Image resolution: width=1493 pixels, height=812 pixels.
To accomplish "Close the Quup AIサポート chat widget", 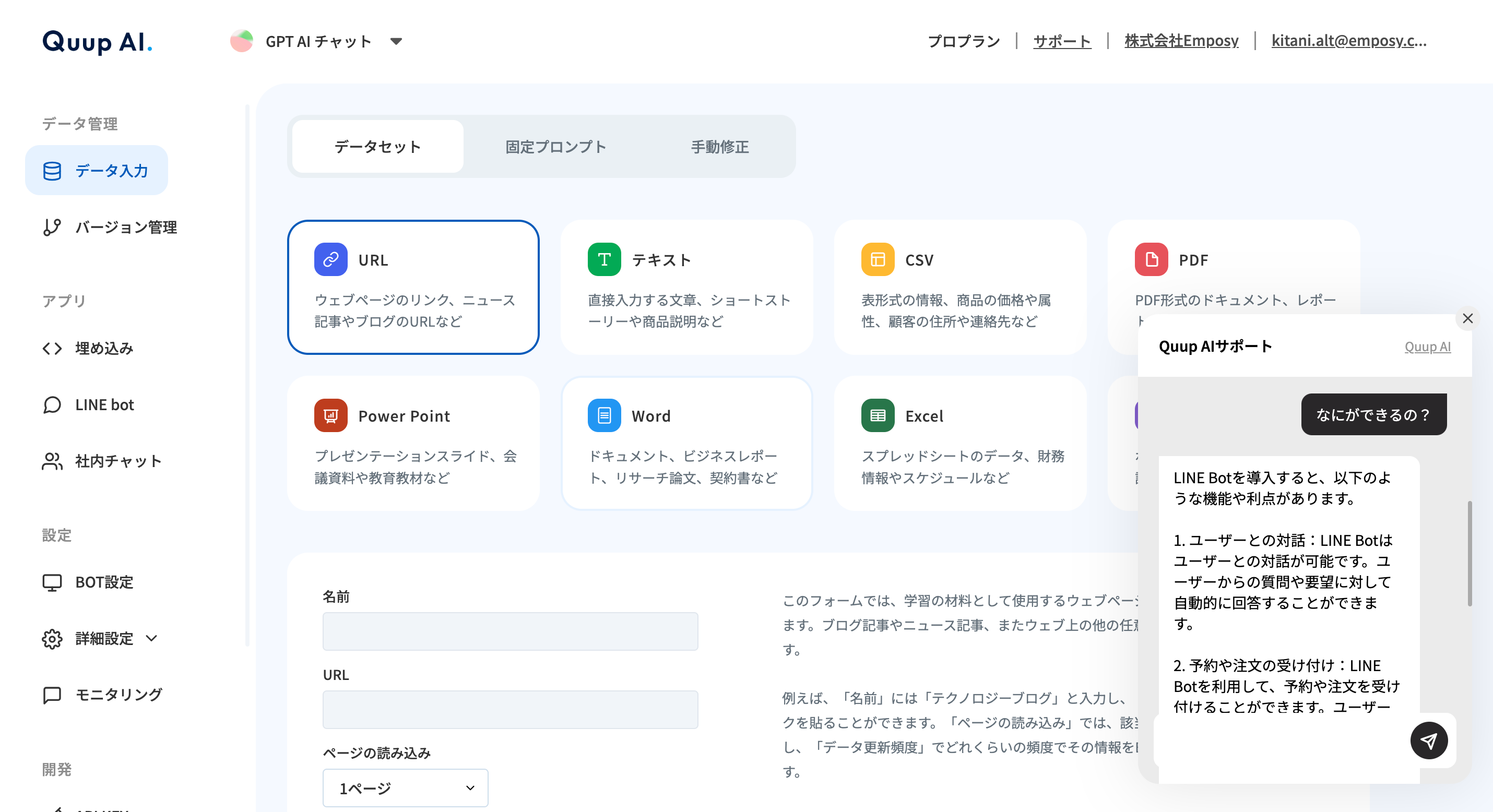I will 1467,318.
